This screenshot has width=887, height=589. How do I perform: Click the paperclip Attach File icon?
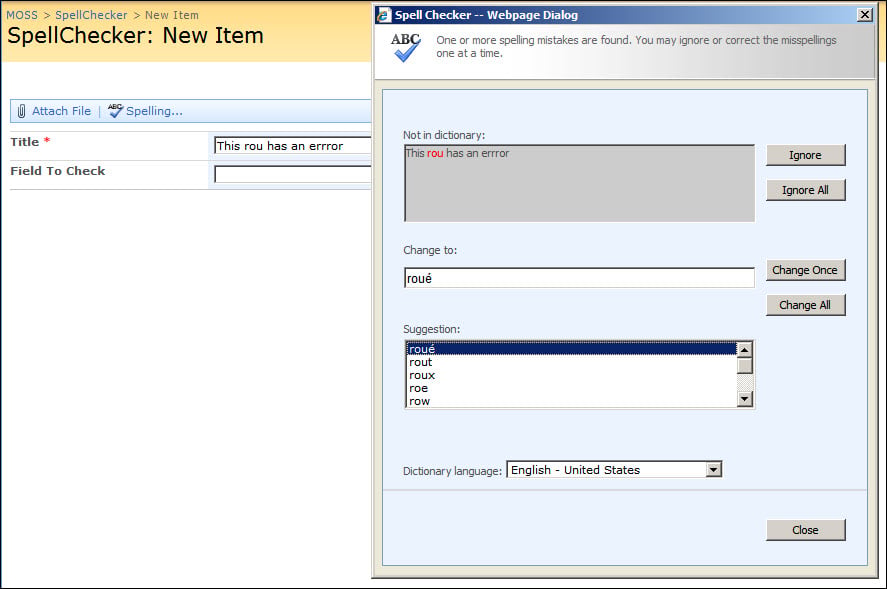tap(21, 111)
